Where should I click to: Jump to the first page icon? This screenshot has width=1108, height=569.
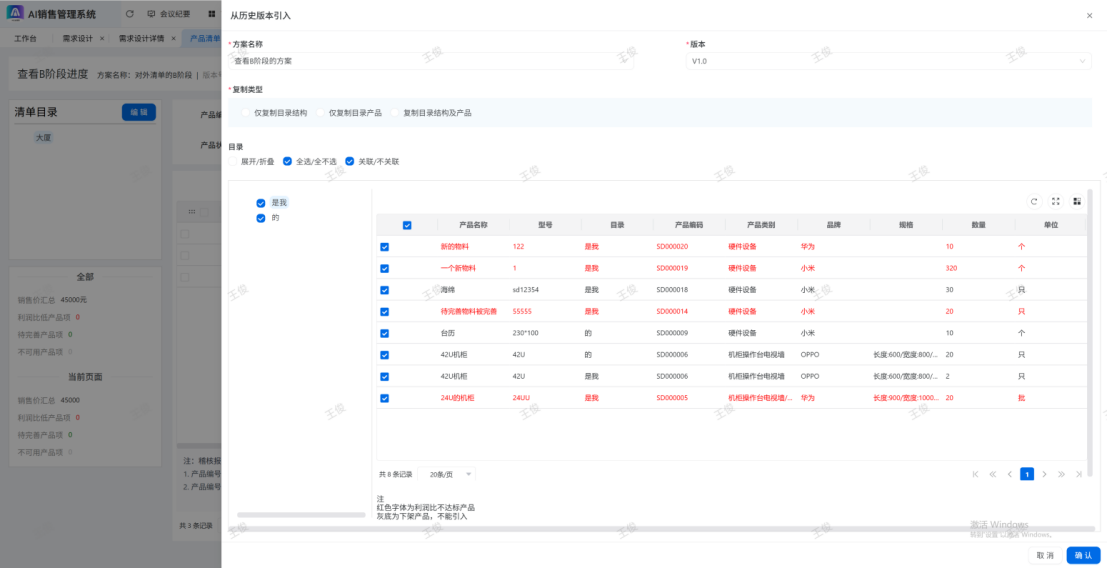[x=975, y=474]
